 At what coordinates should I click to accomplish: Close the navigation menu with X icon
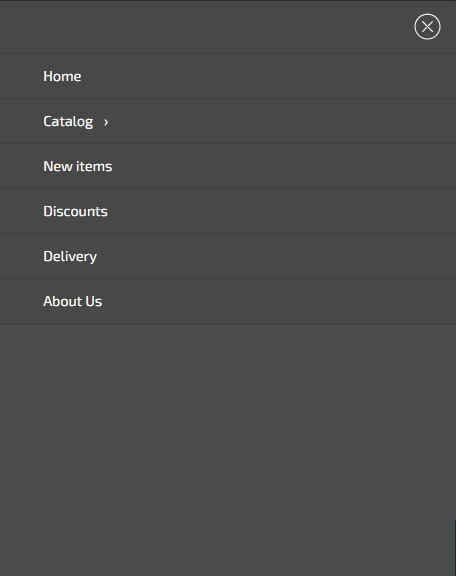tap(427, 27)
